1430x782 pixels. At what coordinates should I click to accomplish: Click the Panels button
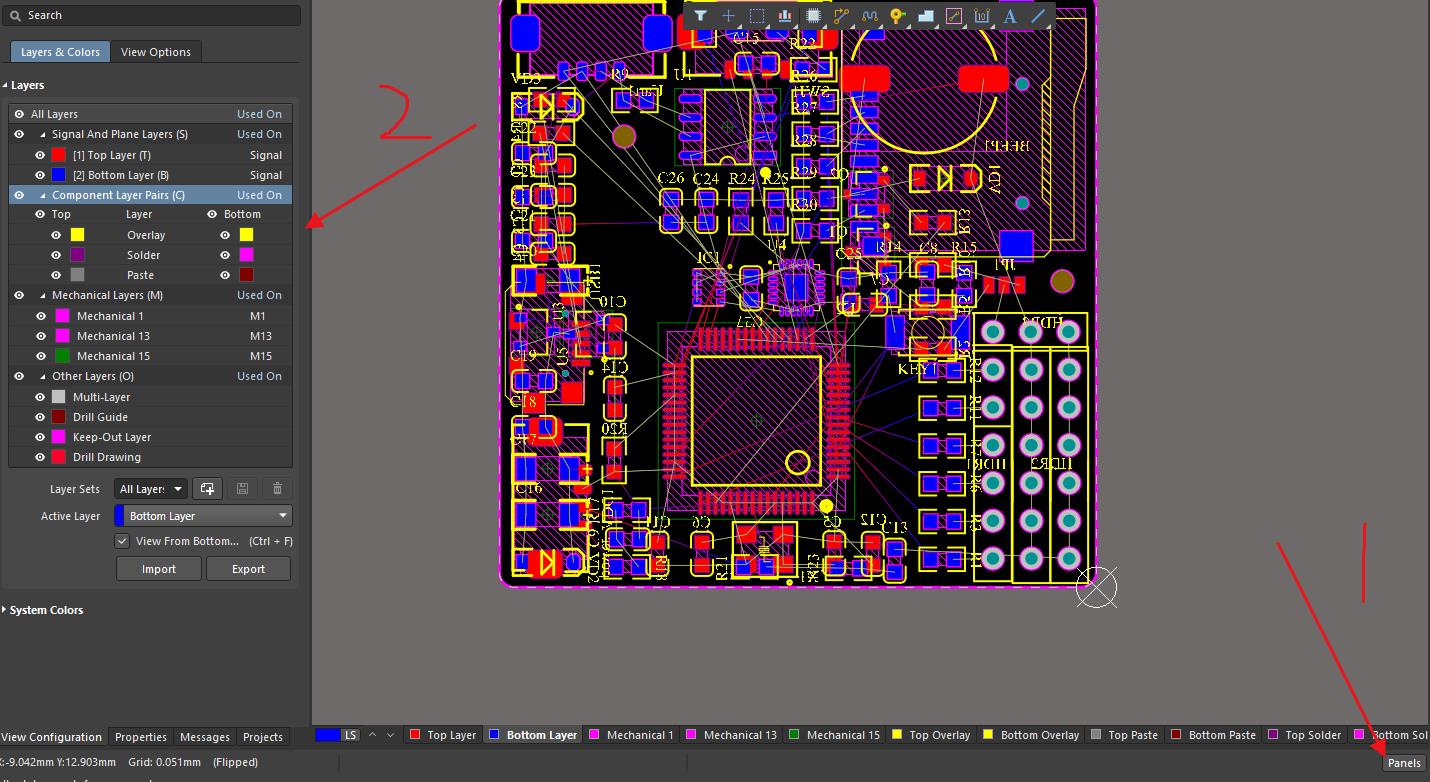[1404, 763]
